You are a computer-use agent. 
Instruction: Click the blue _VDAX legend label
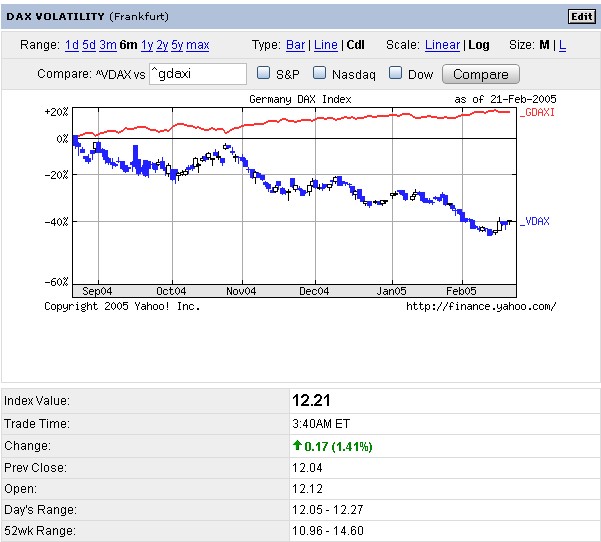533,220
